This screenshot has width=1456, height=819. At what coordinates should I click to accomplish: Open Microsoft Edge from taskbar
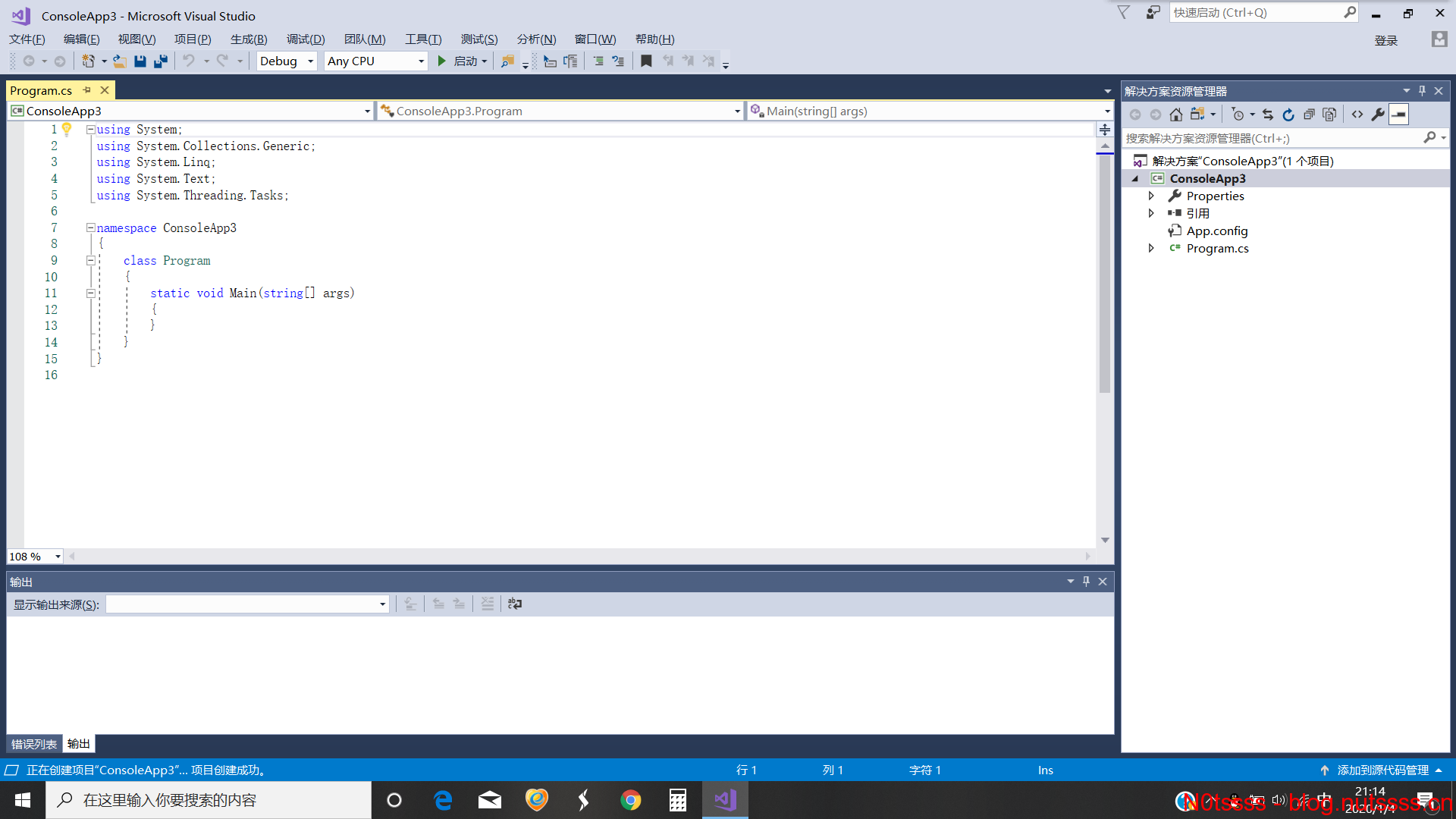443,800
